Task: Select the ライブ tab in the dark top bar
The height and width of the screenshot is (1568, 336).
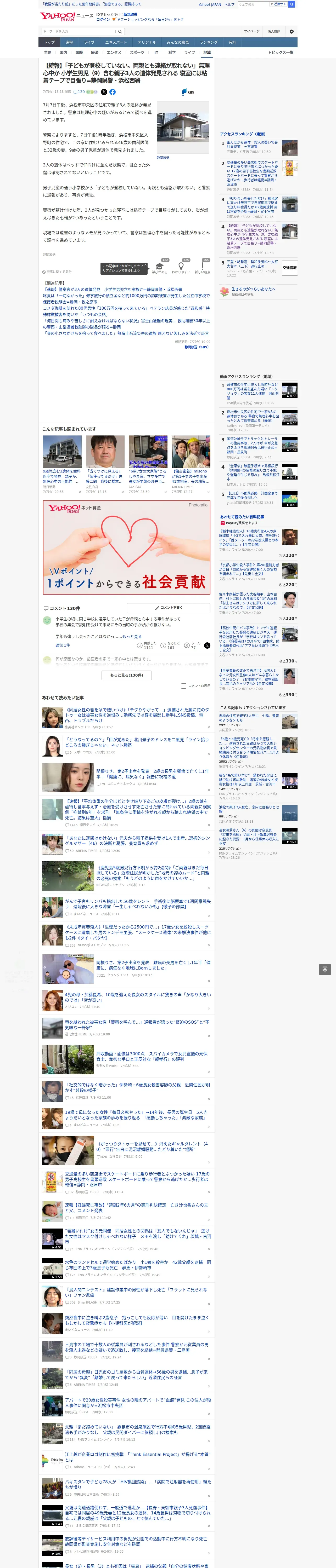Action: click(x=89, y=43)
